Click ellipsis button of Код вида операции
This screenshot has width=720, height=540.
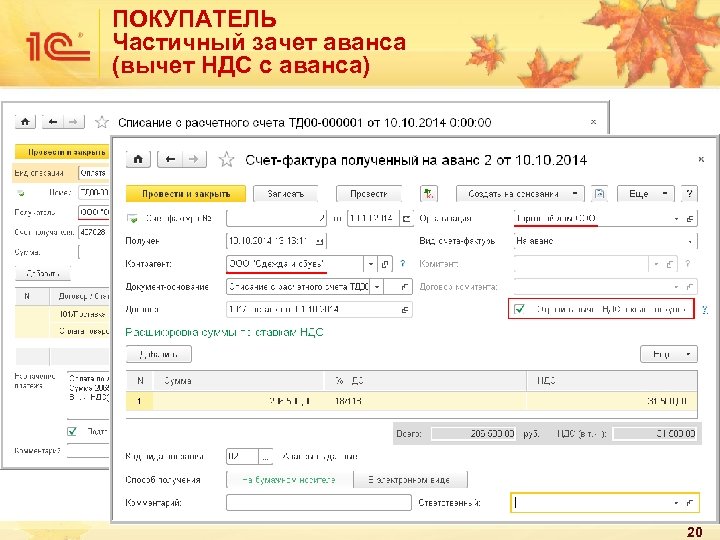266,456
